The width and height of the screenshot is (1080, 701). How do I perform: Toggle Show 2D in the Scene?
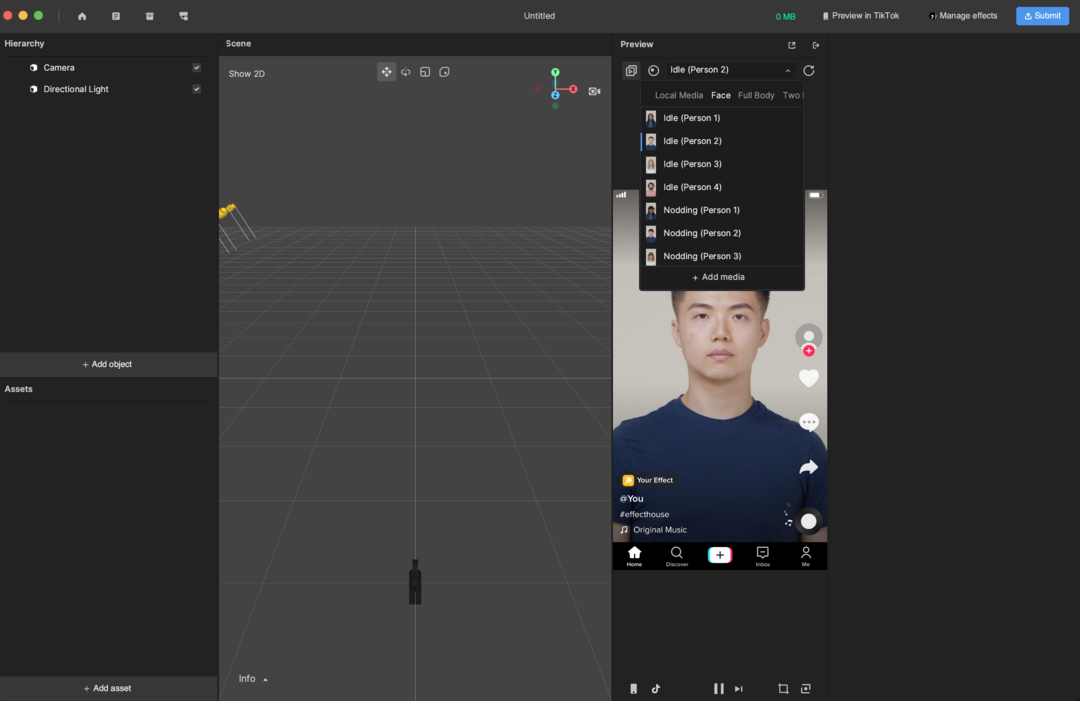[247, 74]
